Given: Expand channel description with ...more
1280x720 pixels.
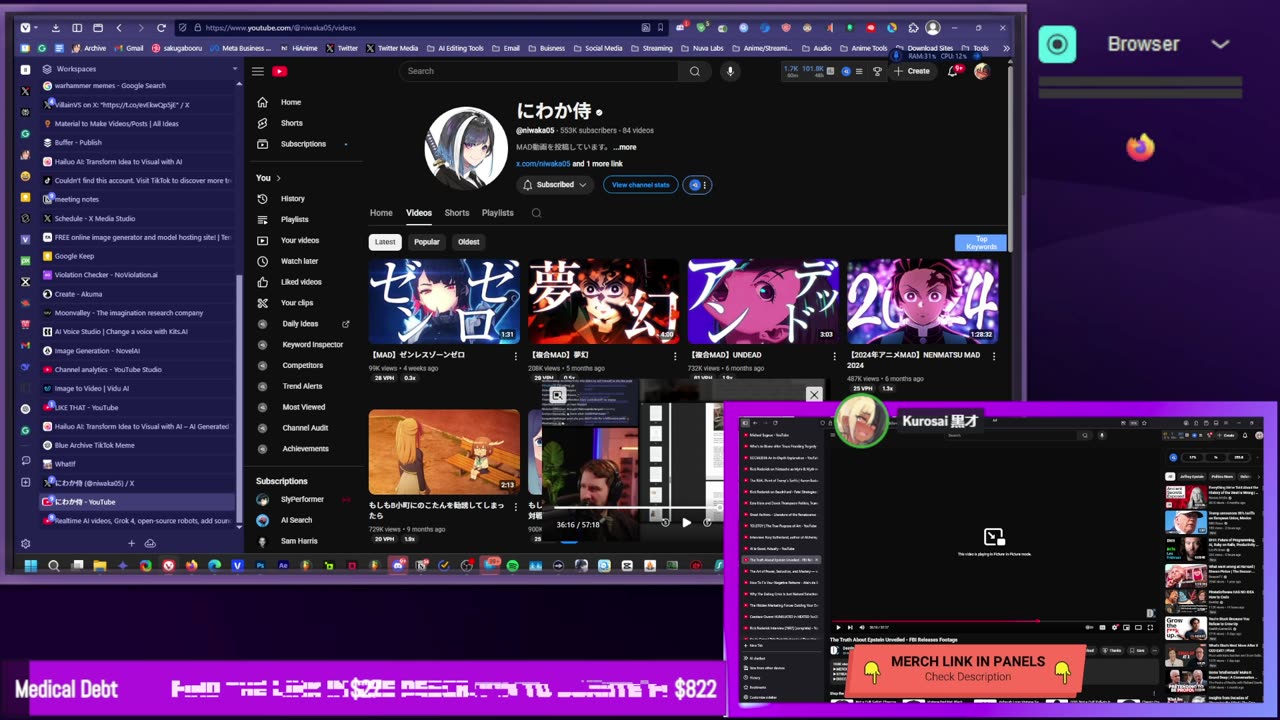Looking at the screenshot, I should coord(624,147).
